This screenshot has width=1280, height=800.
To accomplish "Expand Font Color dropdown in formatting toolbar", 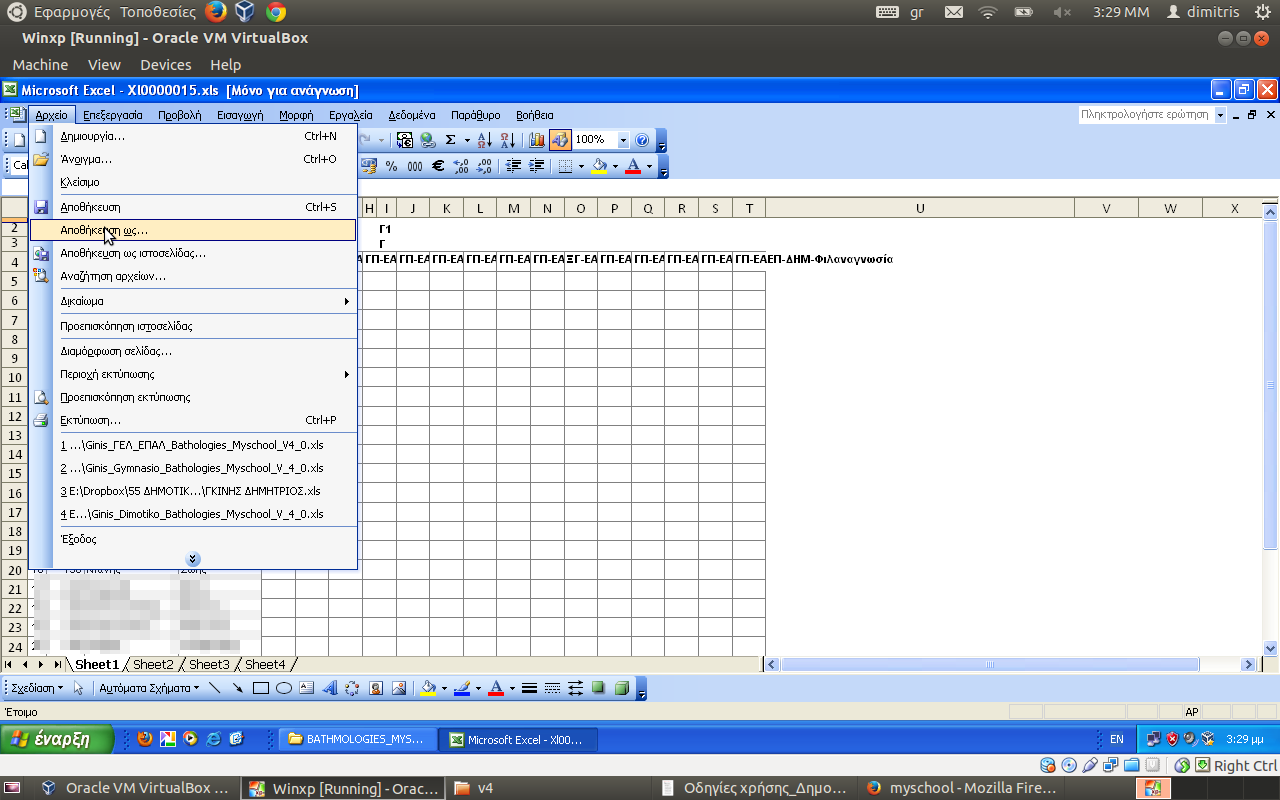I will [x=649, y=166].
